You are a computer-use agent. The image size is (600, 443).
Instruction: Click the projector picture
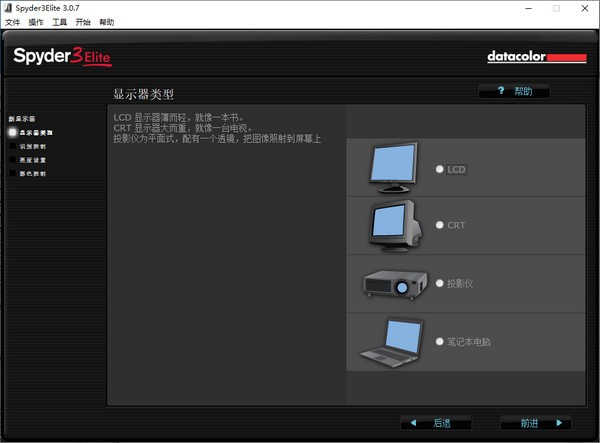click(395, 284)
